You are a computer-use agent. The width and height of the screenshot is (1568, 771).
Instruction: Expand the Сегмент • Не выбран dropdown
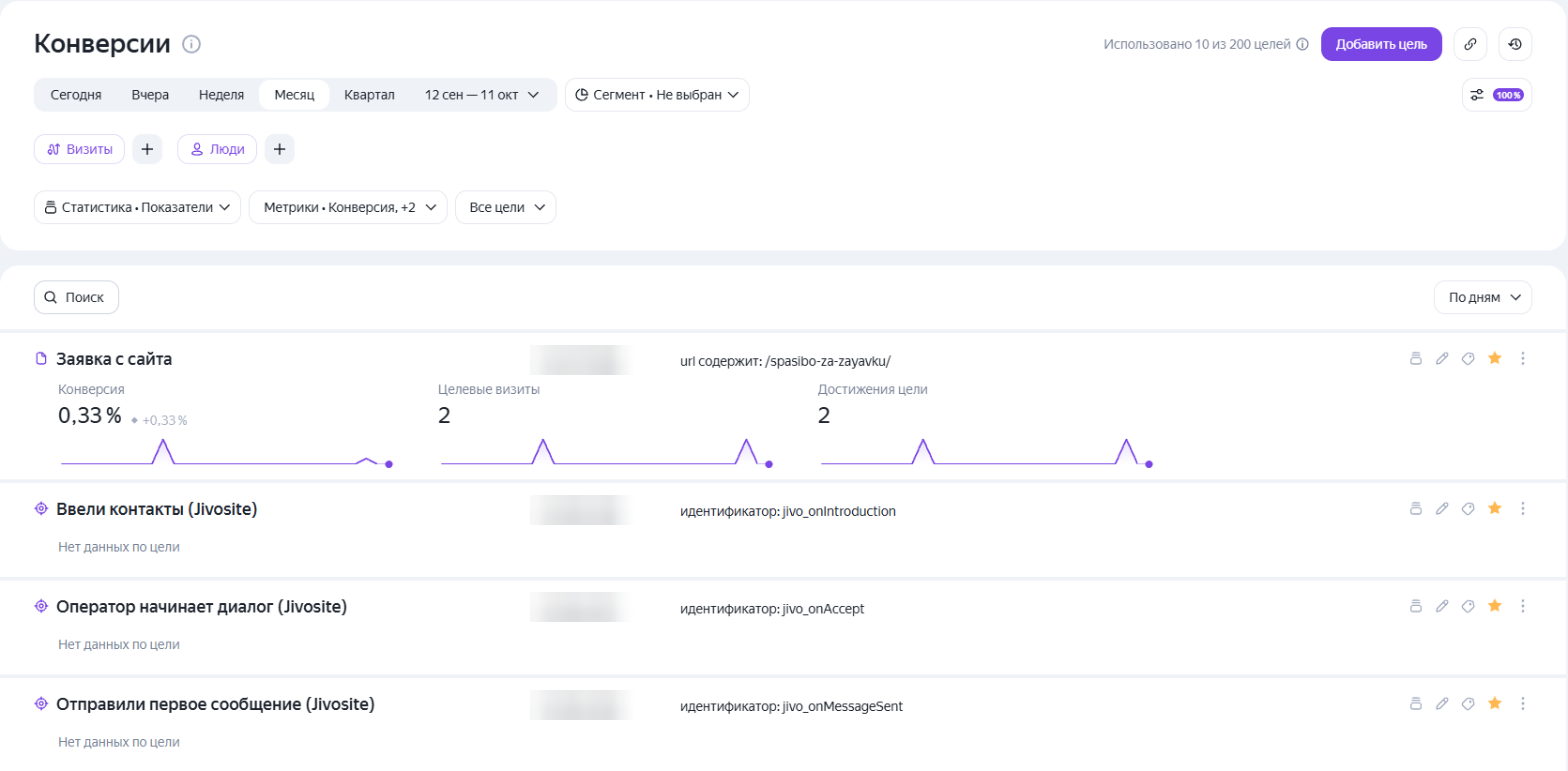click(657, 95)
